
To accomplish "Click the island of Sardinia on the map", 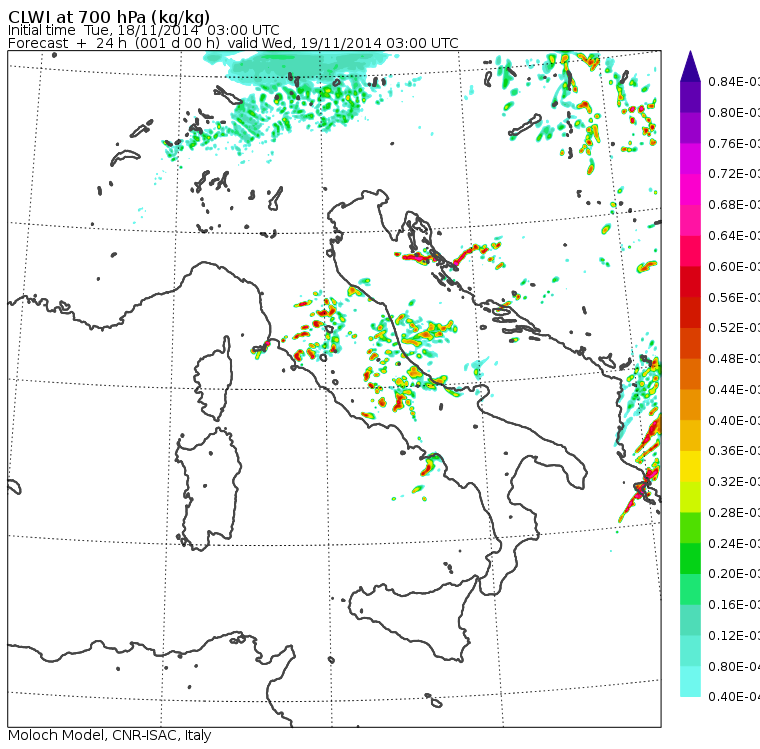I will [208, 490].
